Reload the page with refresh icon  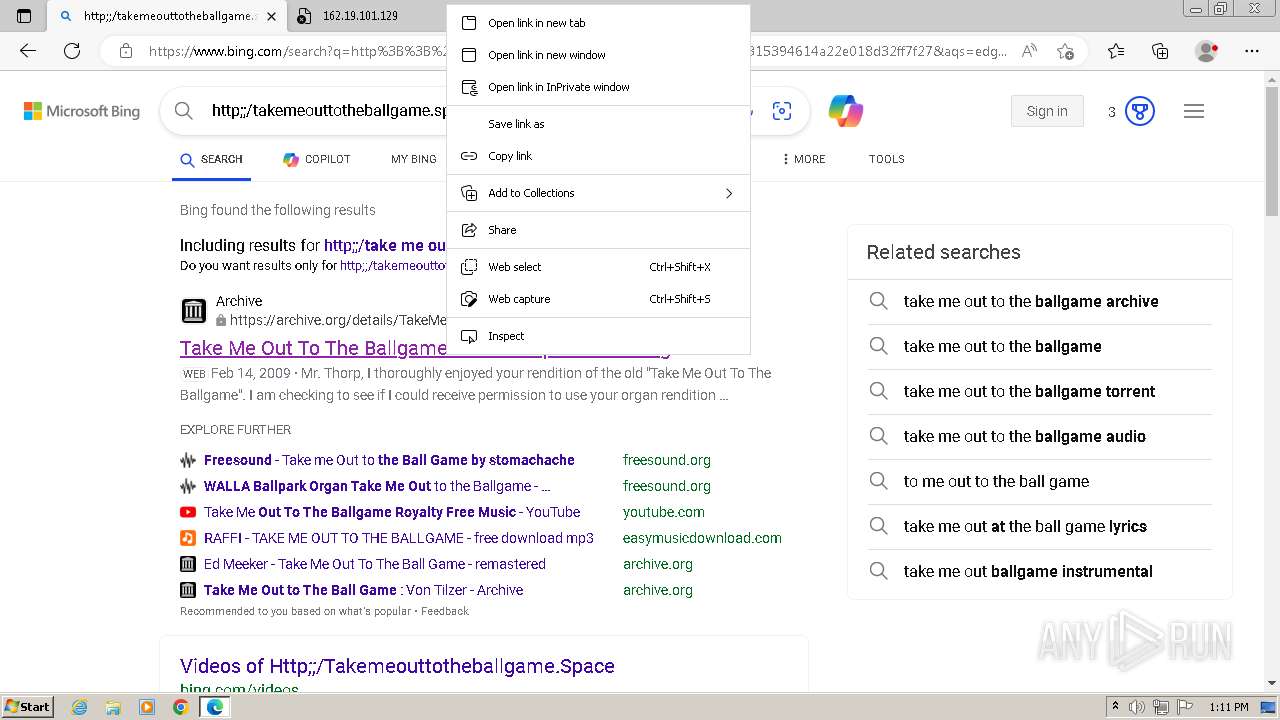pos(72,51)
